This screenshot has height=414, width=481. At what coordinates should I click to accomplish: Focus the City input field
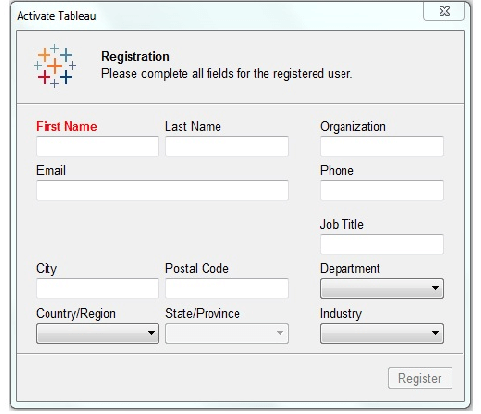[97, 288]
